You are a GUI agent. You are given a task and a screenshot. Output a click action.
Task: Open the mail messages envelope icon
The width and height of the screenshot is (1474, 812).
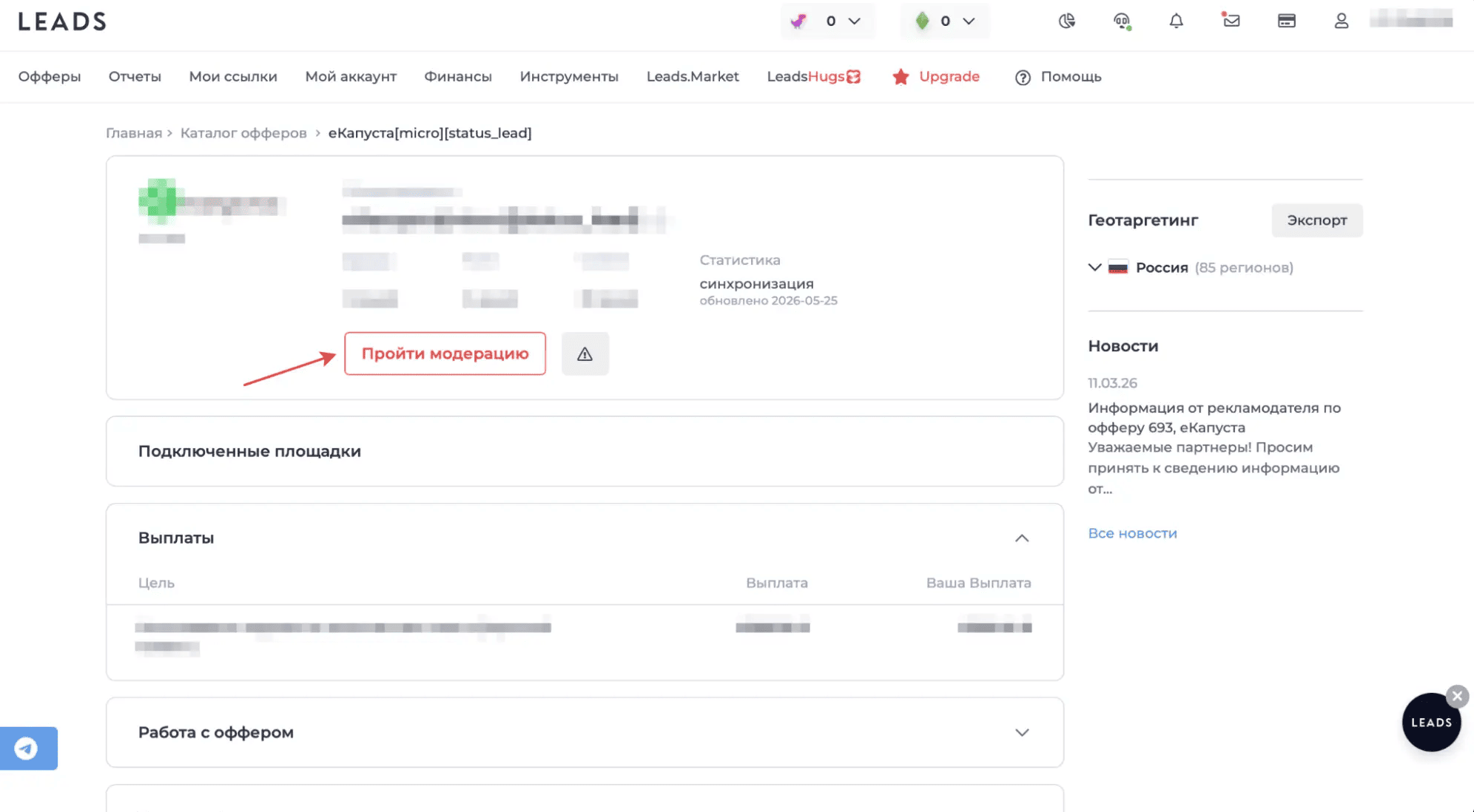pos(1231,21)
